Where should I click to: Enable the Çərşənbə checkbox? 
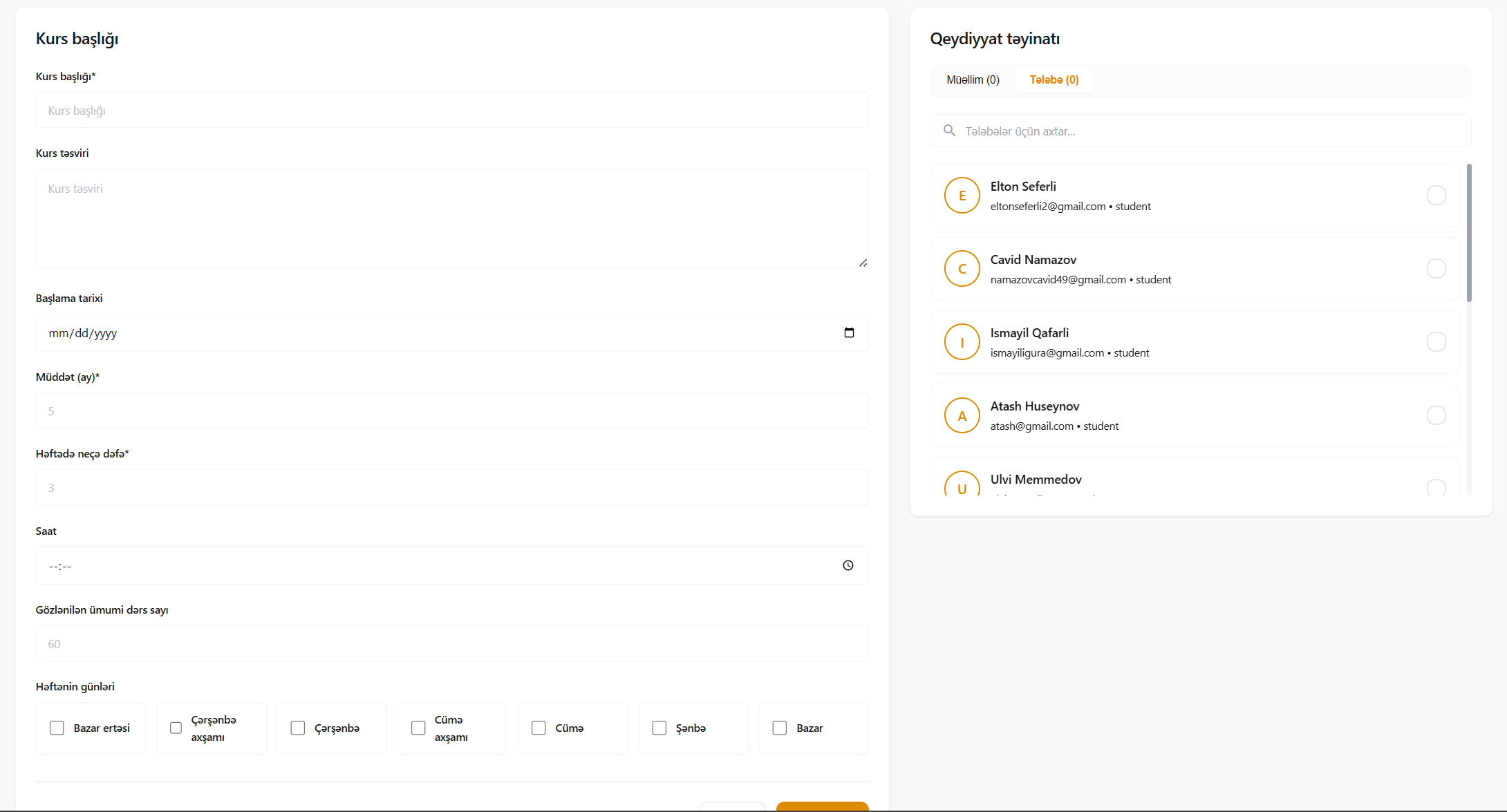(298, 728)
